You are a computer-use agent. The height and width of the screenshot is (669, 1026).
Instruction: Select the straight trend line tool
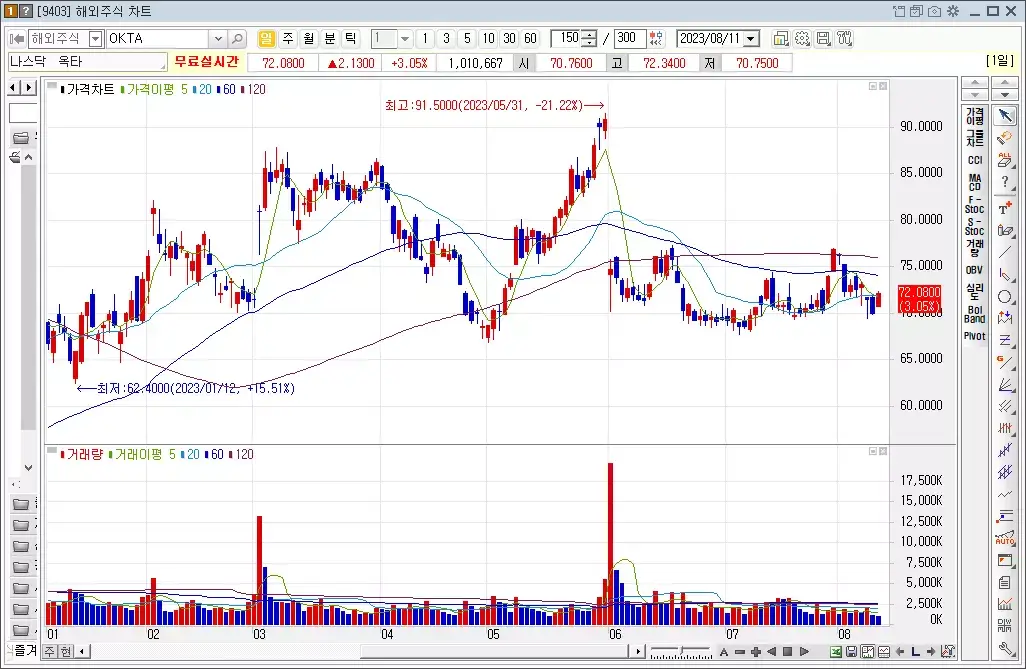[x=1005, y=253]
